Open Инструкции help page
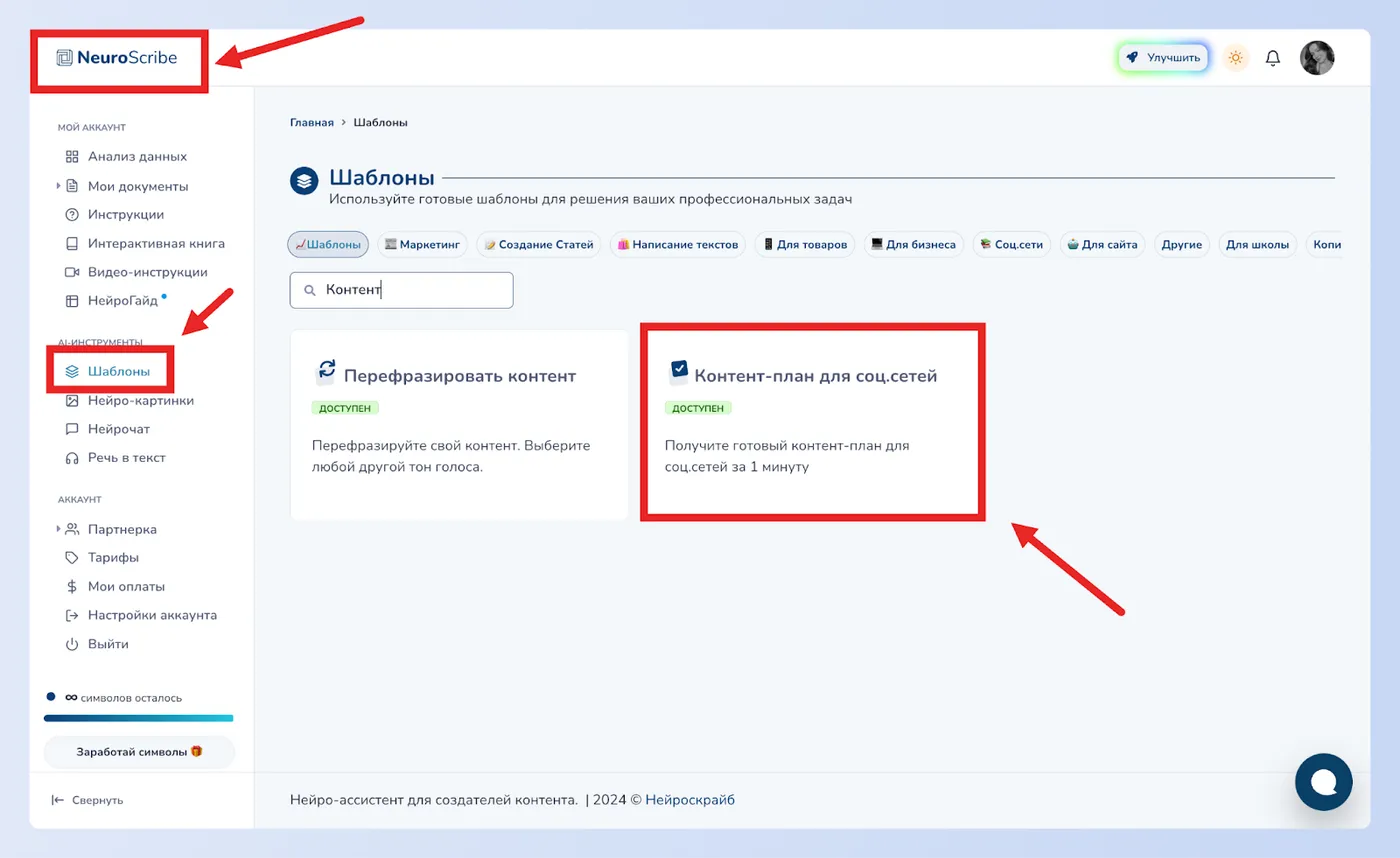 (115, 214)
